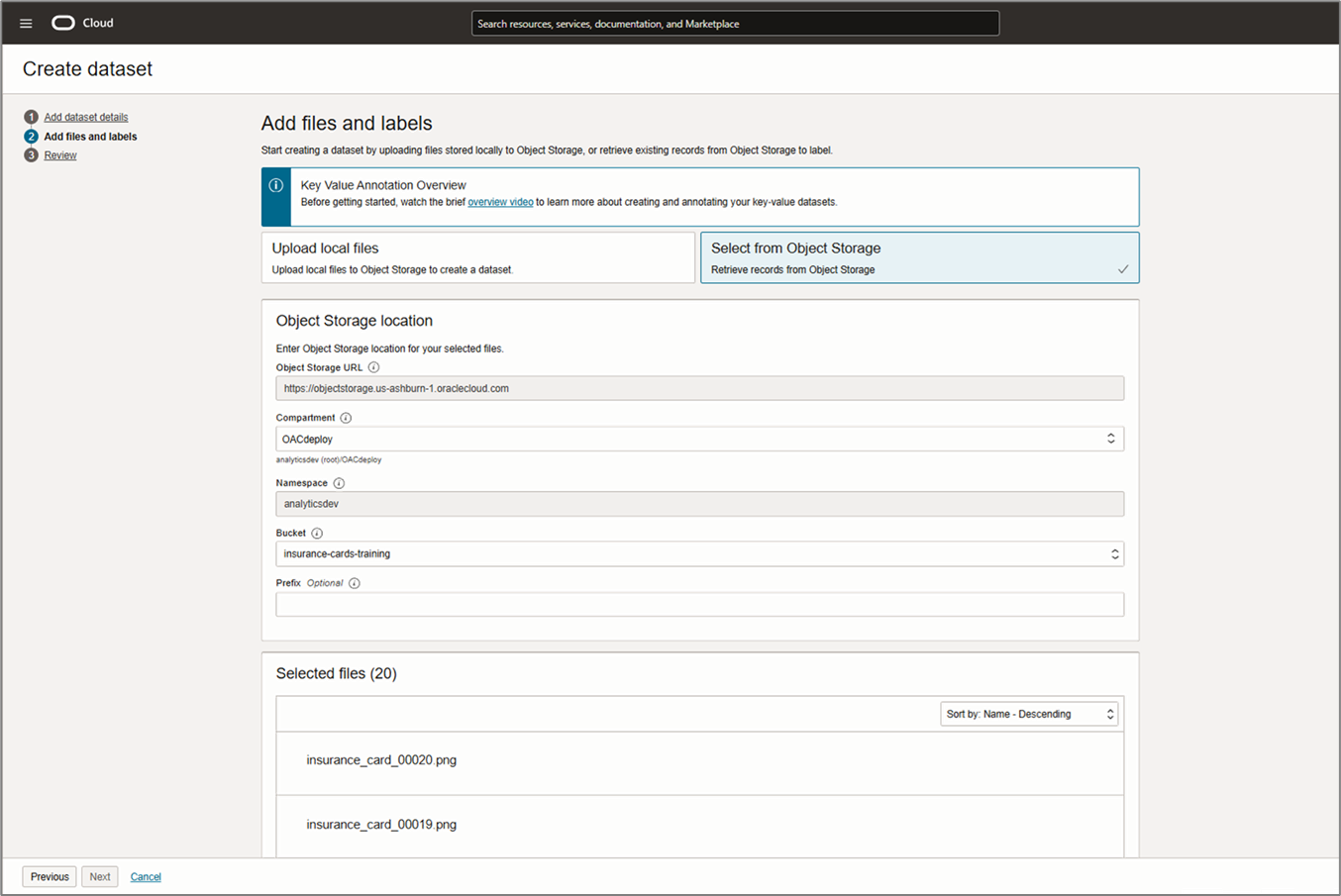Click the Compartment info icon
The image size is (1341, 896).
point(345,417)
